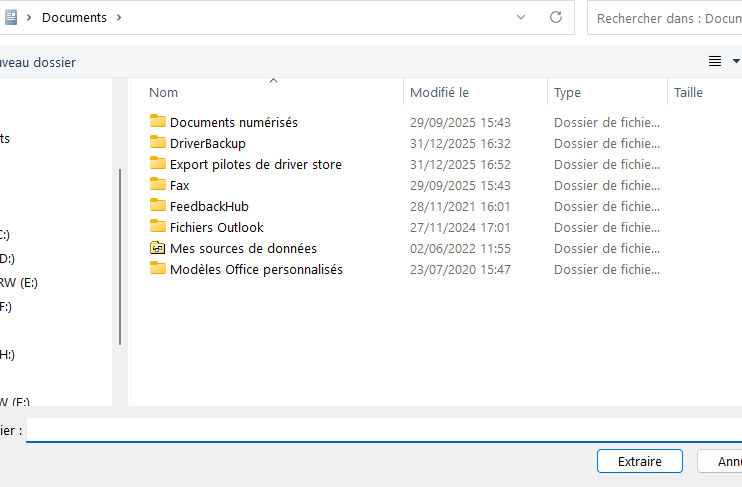Click the type cell of FeedbackHub row

[x=607, y=206]
